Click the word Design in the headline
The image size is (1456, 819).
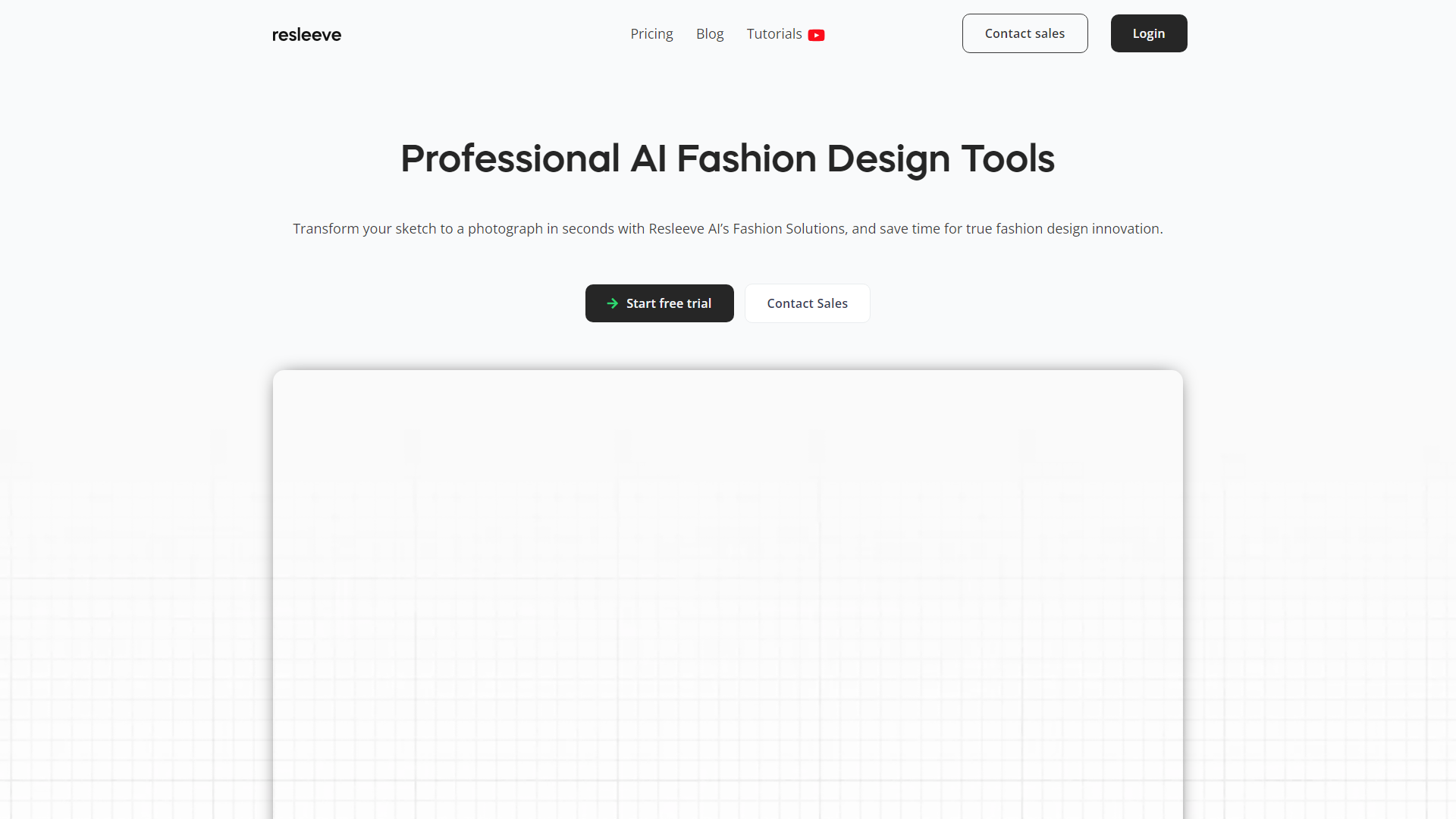coord(887,159)
